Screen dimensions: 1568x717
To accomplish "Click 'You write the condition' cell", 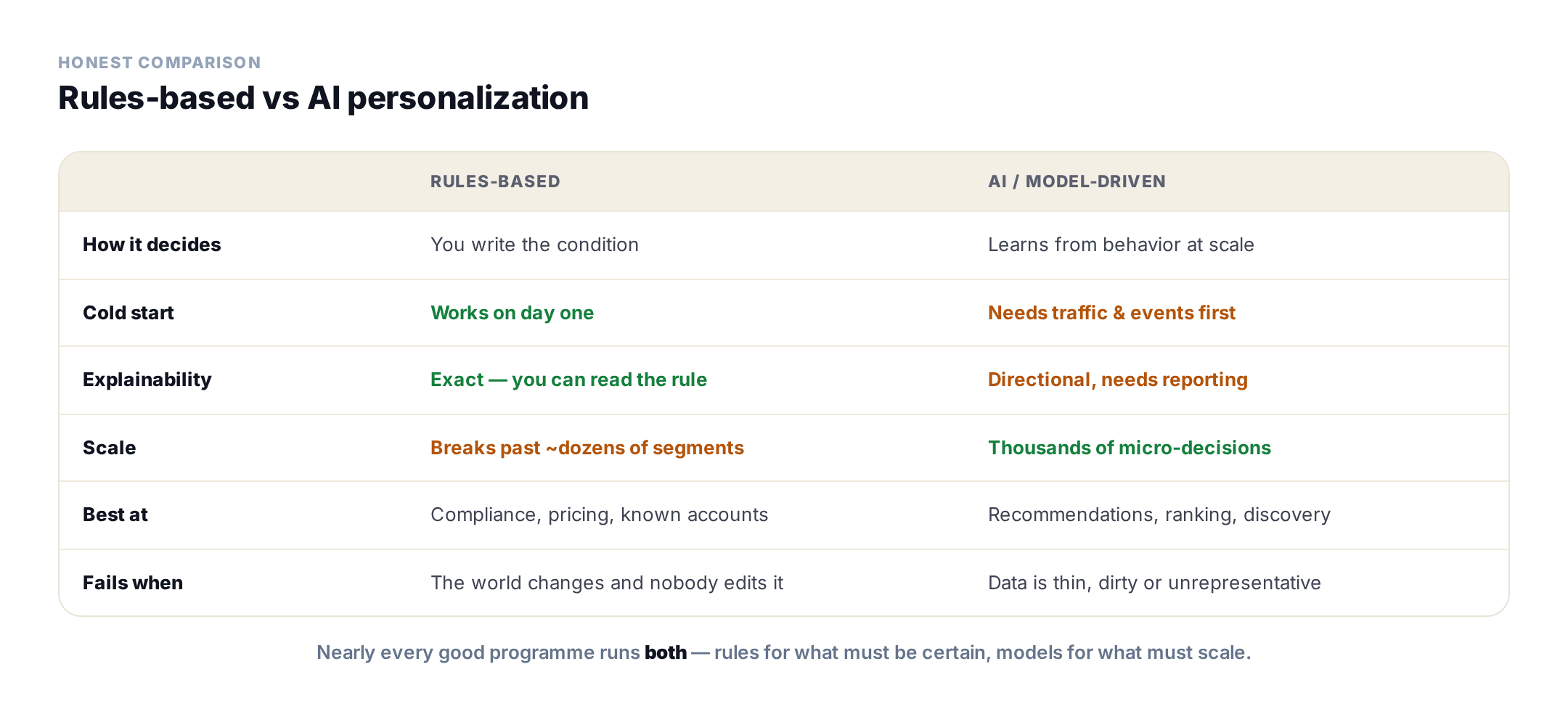I will [x=534, y=245].
